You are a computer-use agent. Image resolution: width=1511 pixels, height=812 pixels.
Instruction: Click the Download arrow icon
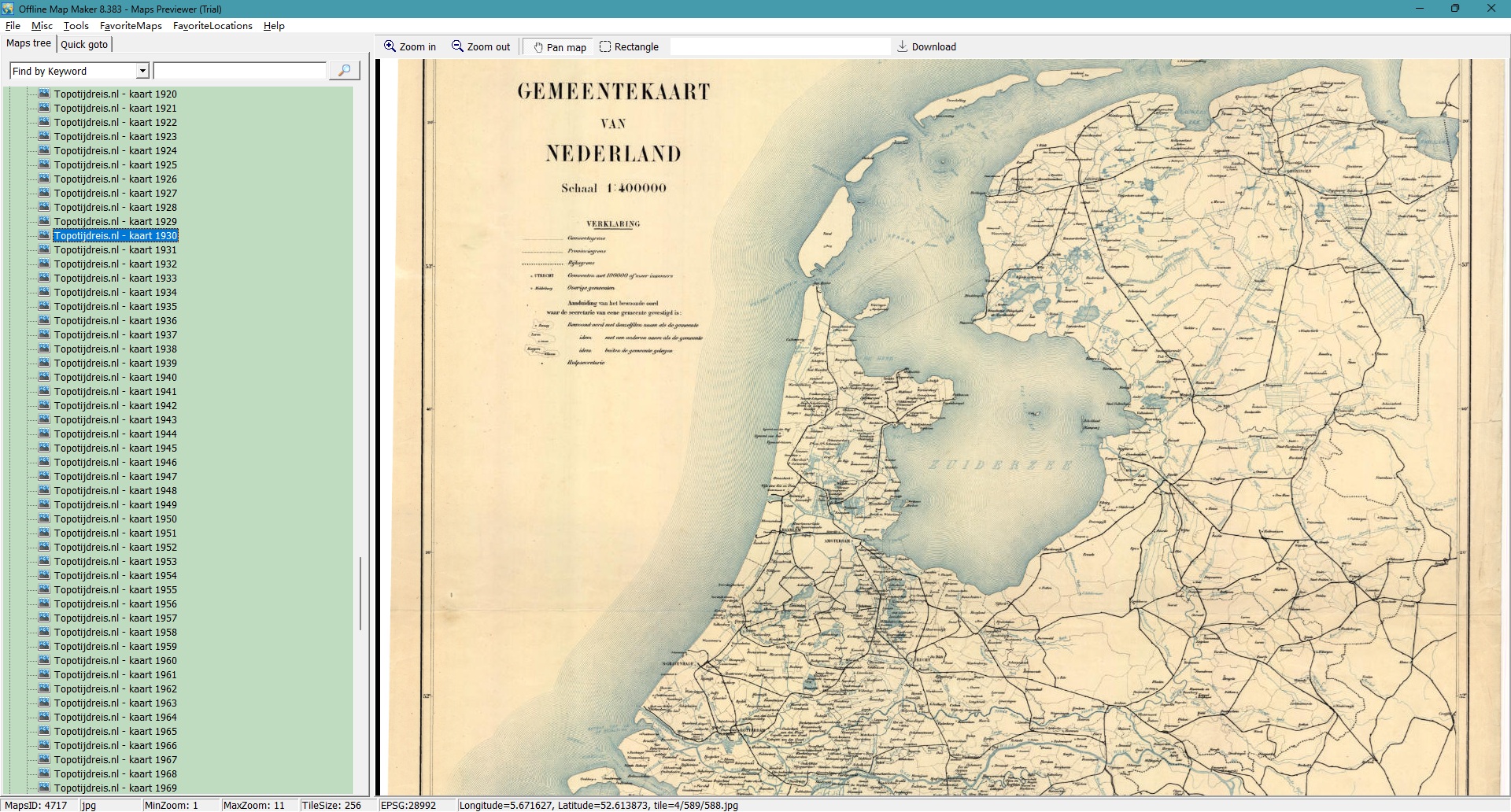tap(903, 46)
